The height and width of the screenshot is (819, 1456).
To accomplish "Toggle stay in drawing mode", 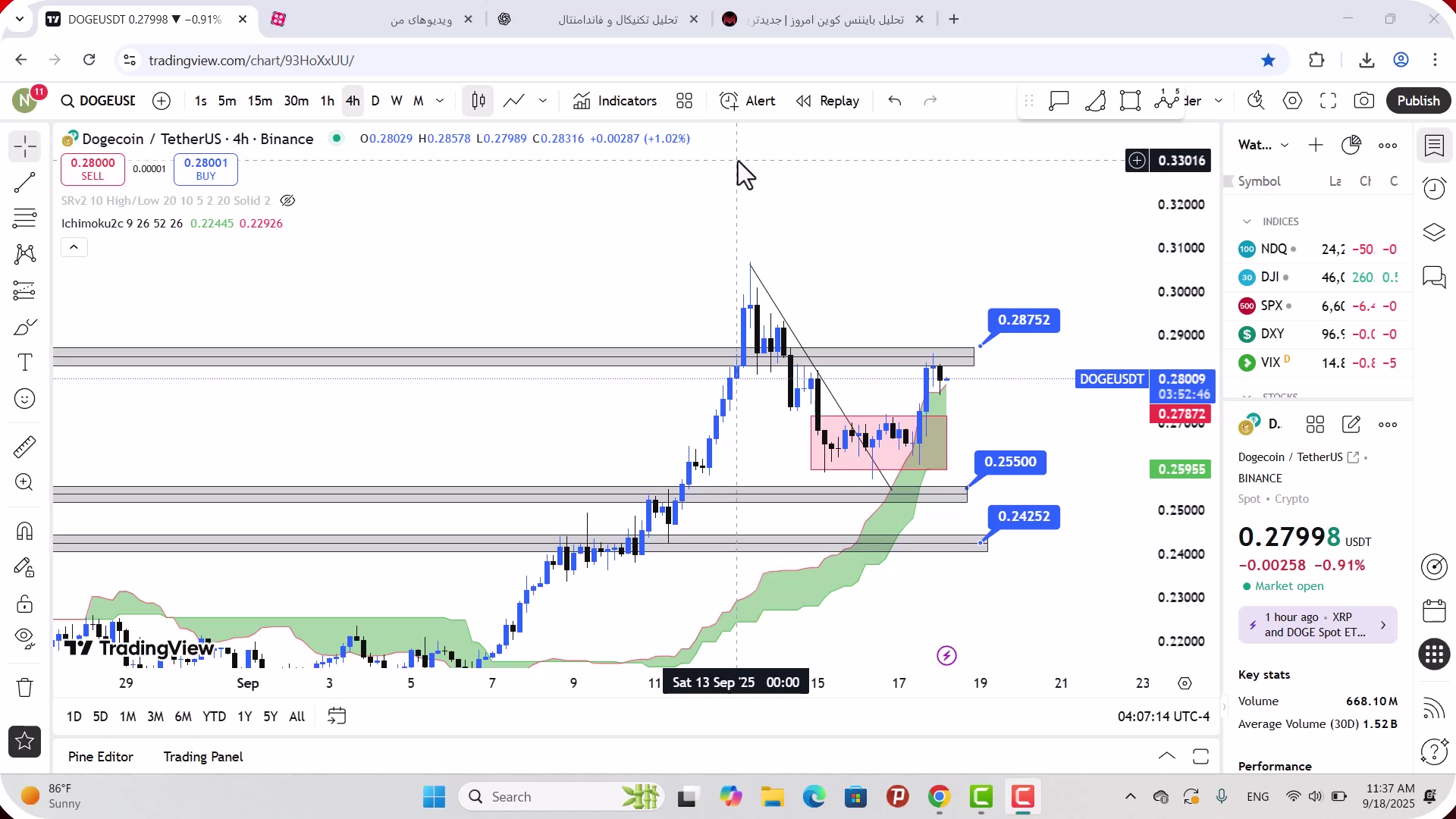I will 25,568.
